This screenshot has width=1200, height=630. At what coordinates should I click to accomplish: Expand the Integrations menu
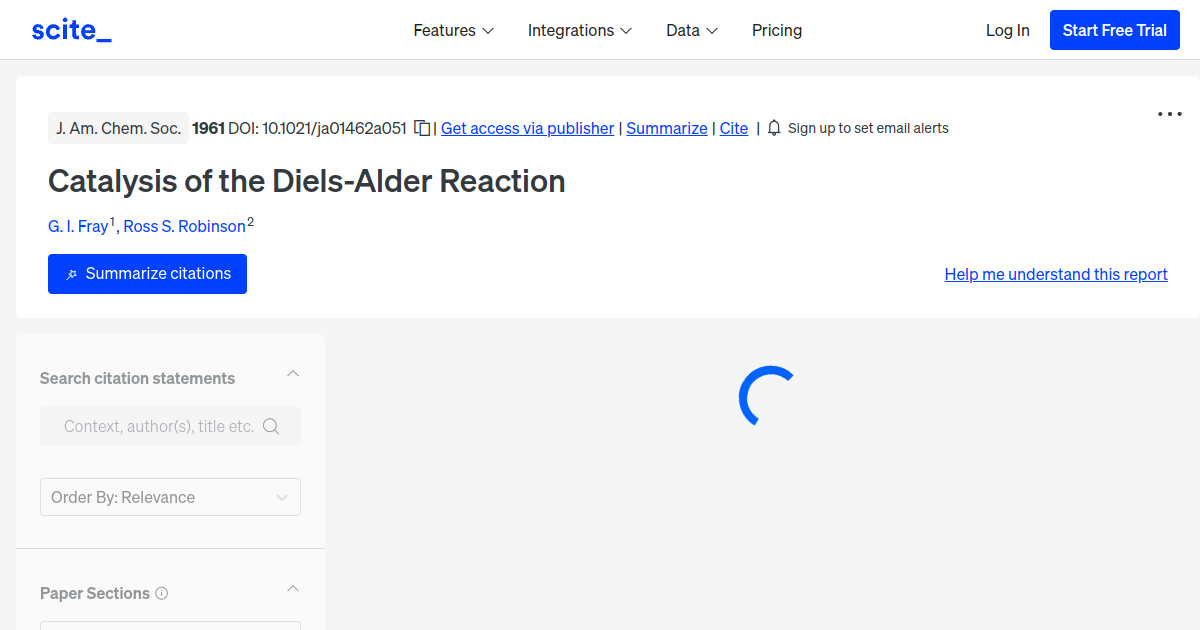coord(580,30)
